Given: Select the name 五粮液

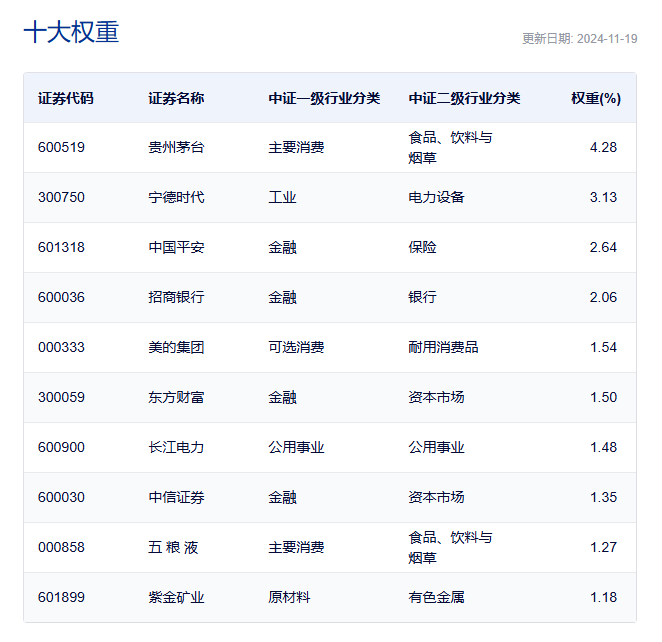Looking at the screenshot, I should click(173, 547).
